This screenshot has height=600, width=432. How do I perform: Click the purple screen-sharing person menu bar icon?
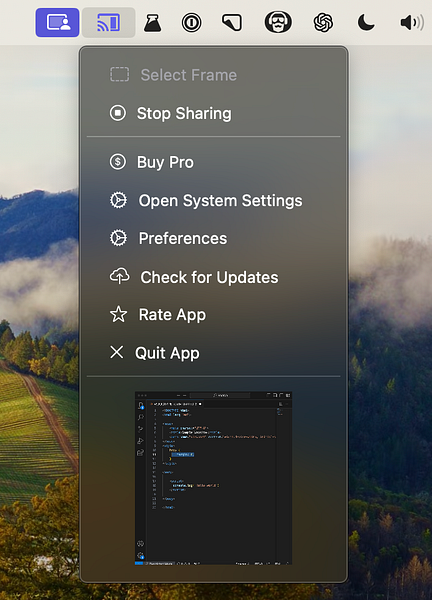[x=57, y=22]
